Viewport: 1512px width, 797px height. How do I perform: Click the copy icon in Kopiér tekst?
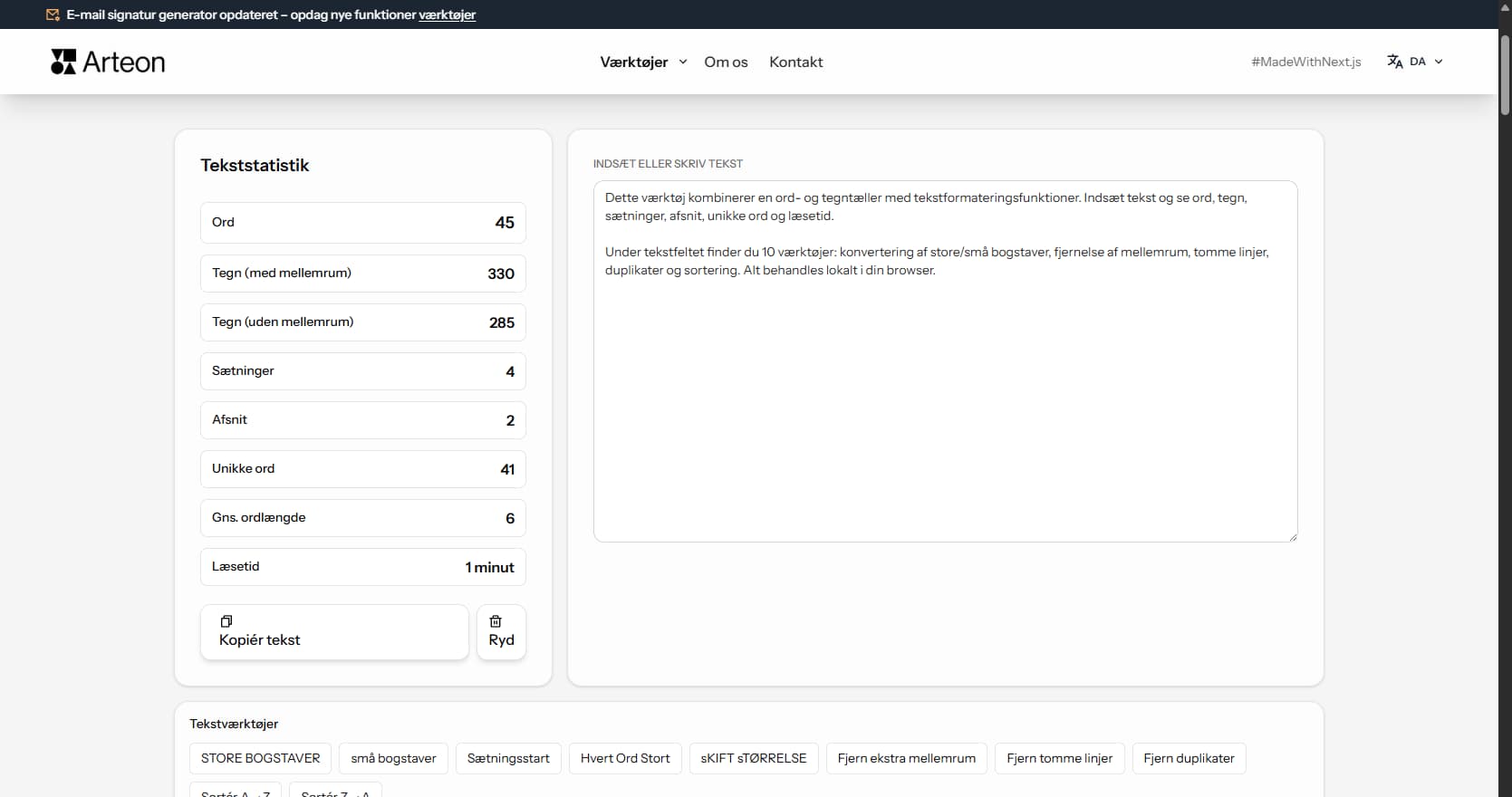(x=226, y=621)
